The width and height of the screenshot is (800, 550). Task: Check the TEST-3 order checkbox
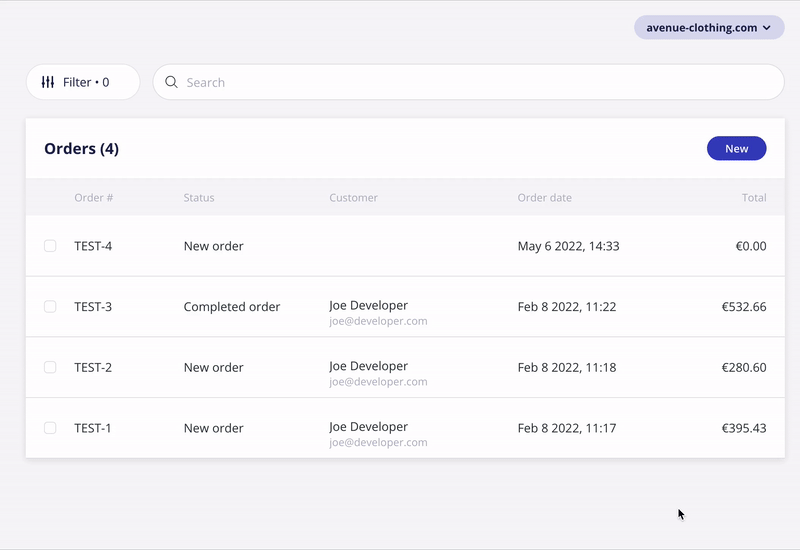pyautogui.click(x=50, y=307)
